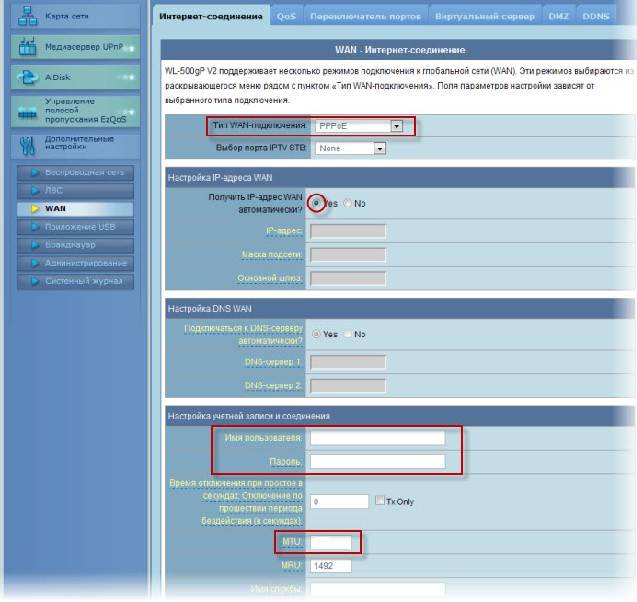Click the disabled DNS-сервер 1 field

coord(348,362)
